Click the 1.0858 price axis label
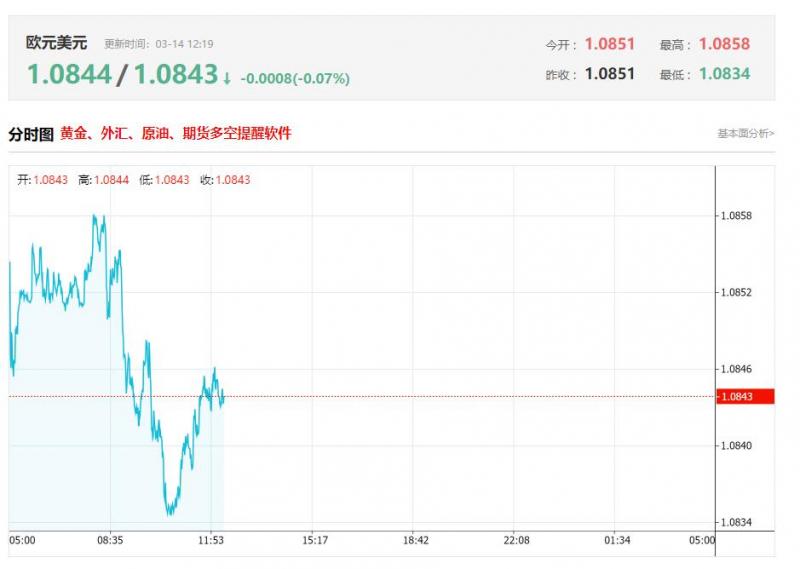Viewport: 800px width, 569px height. (x=736, y=216)
